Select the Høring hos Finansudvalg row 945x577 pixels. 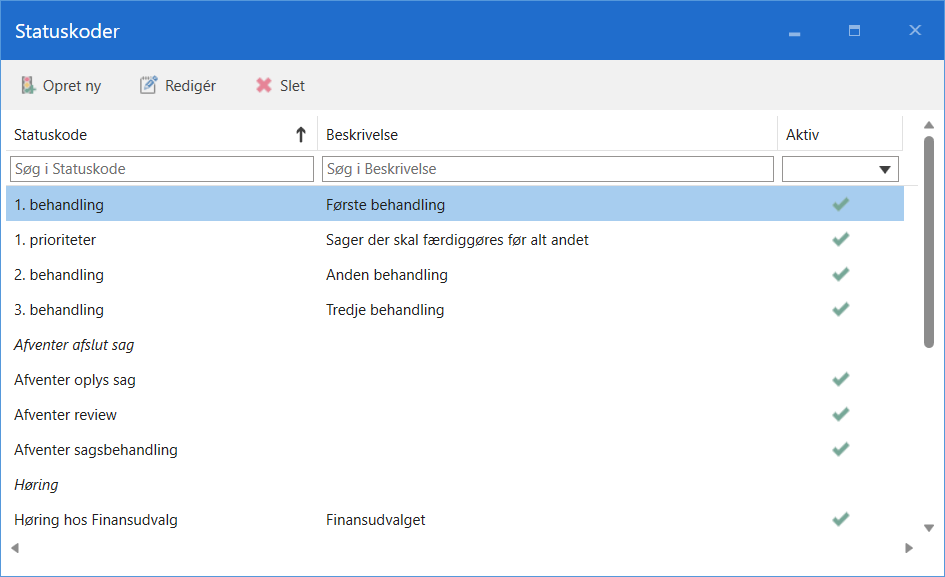click(x=96, y=520)
